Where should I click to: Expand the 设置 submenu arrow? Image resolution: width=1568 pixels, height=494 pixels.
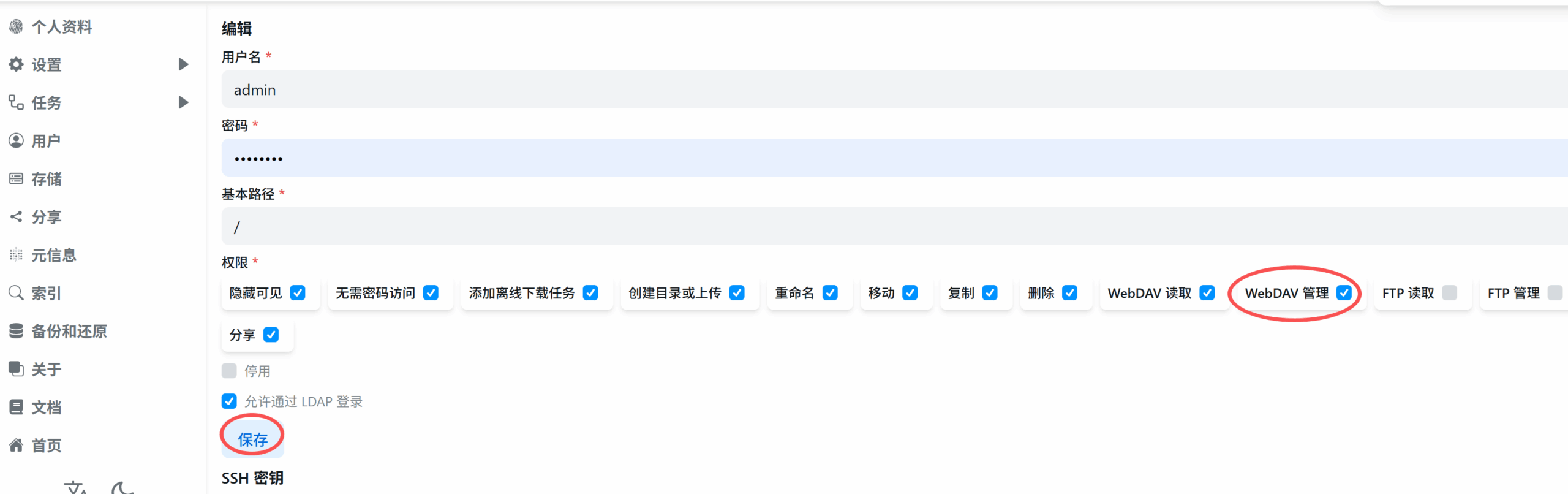click(x=183, y=64)
